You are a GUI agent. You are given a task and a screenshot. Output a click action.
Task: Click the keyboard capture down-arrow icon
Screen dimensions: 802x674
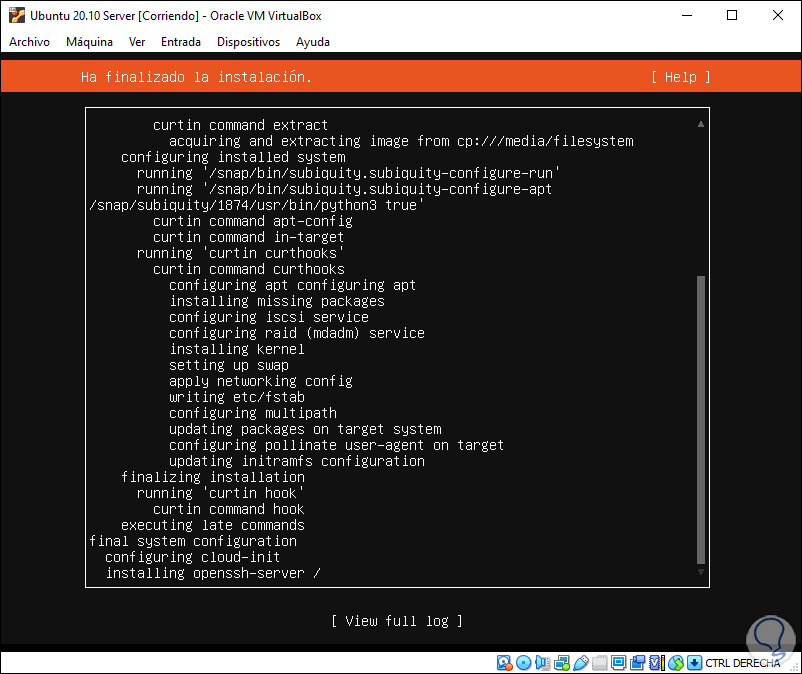coord(694,663)
